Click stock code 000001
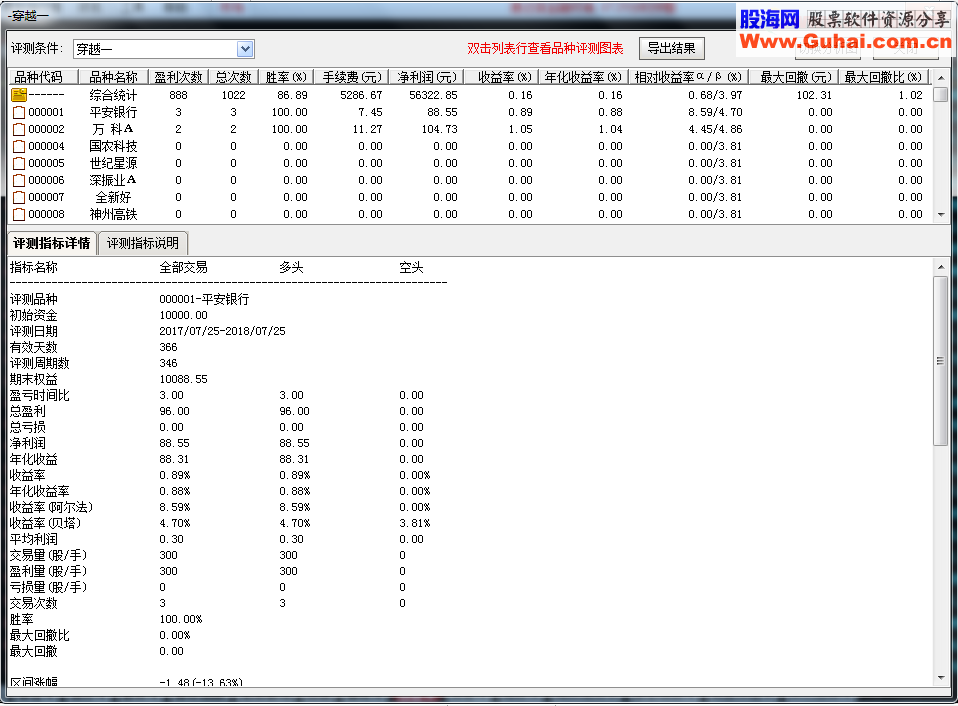 46,112
